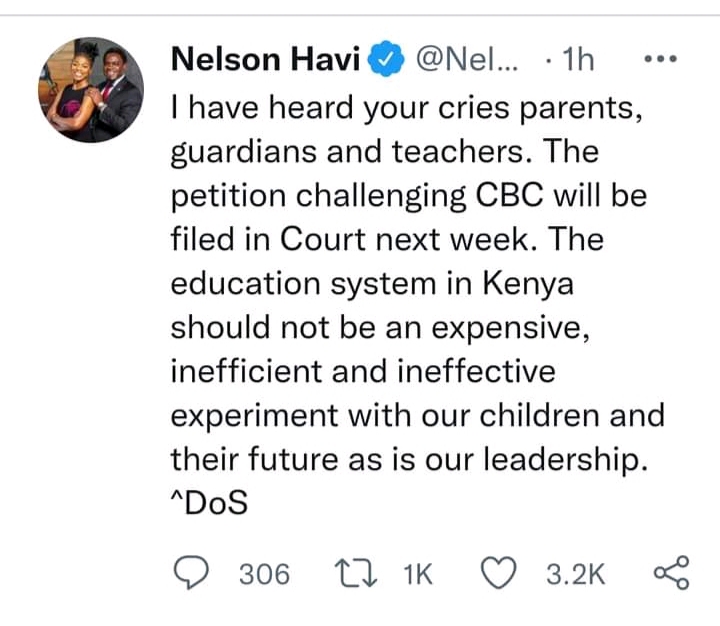The height and width of the screenshot is (626, 720).
Task: Click the 'inefficient and ineffective' line
Action: [x=363, y=372]
